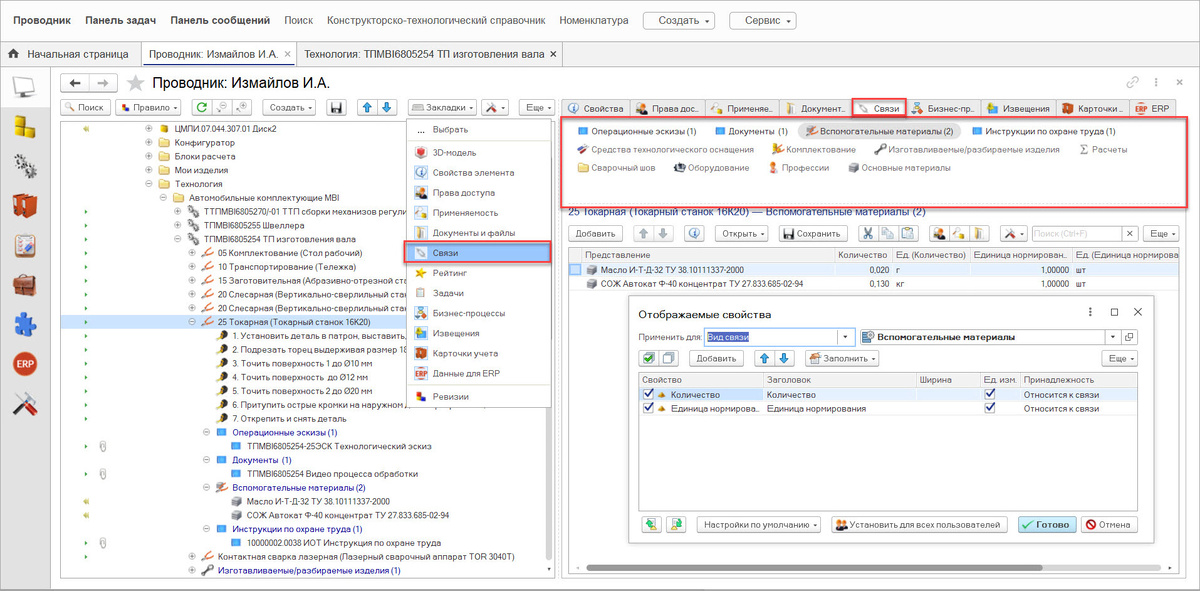Uncheck all properties in dialog toolbar
The height and width of the screenshot is (591, 1200).
point(670,358)
